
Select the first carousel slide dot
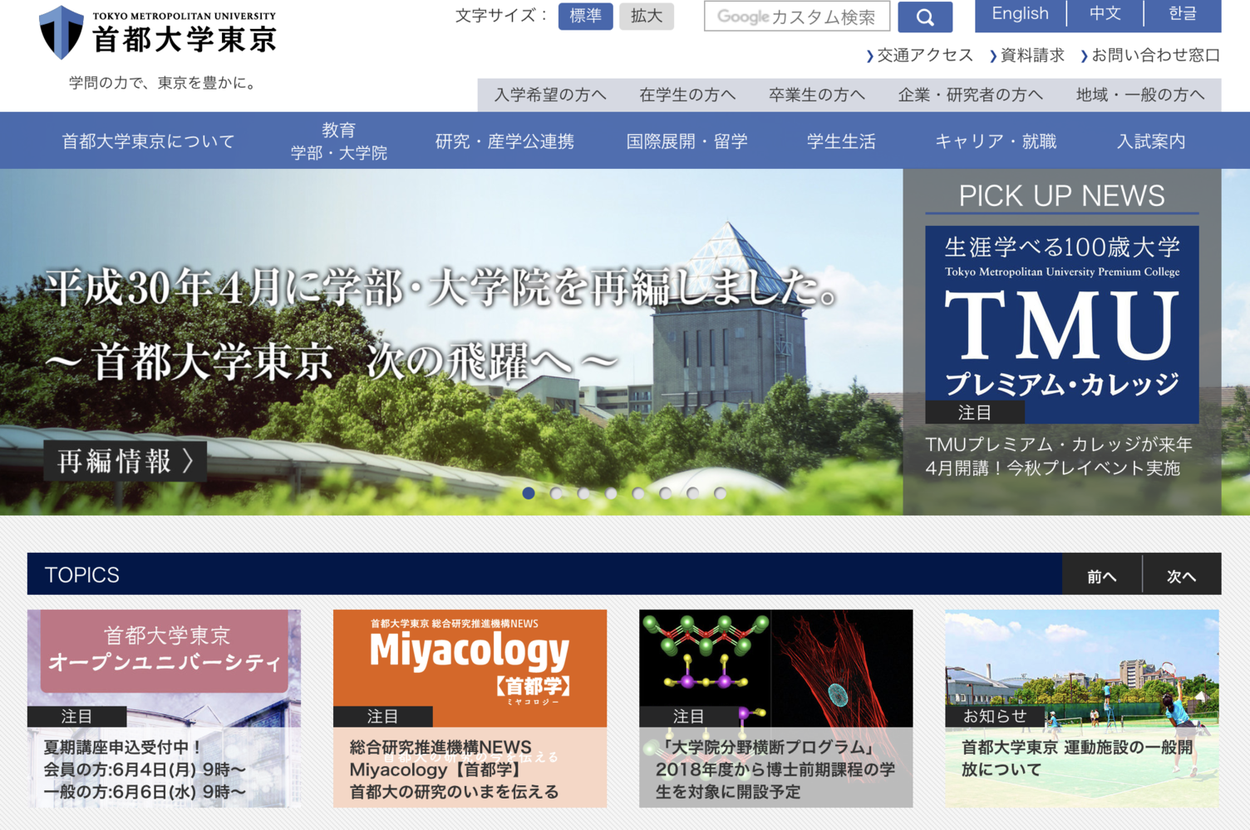[x=529, y=493]
